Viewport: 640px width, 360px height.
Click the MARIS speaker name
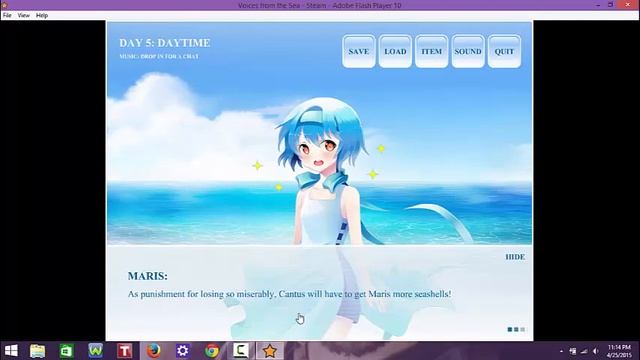coord(147,276)
